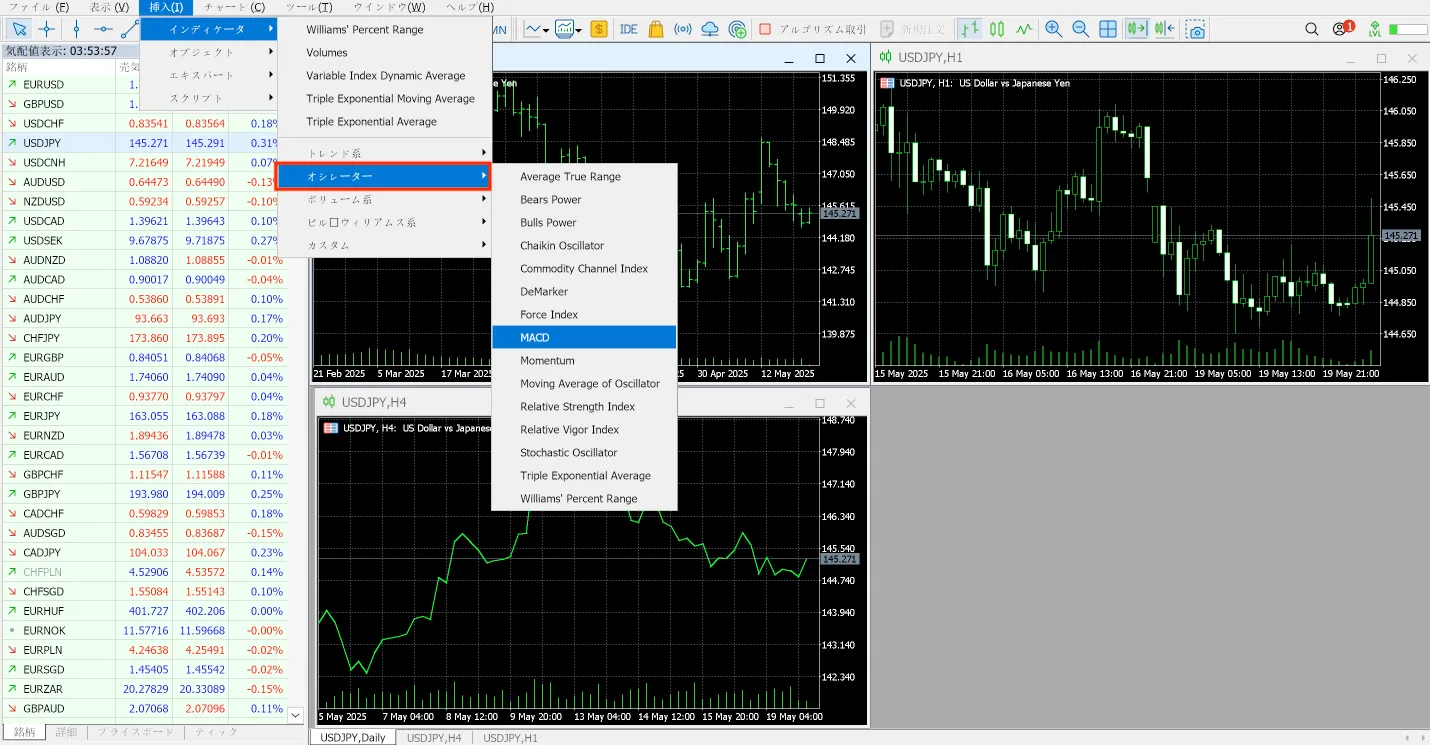The height and width of the screenshot is (745, 1430).
Task: Open the 表示 (View) menu
Action: click(x=109, y=7)
